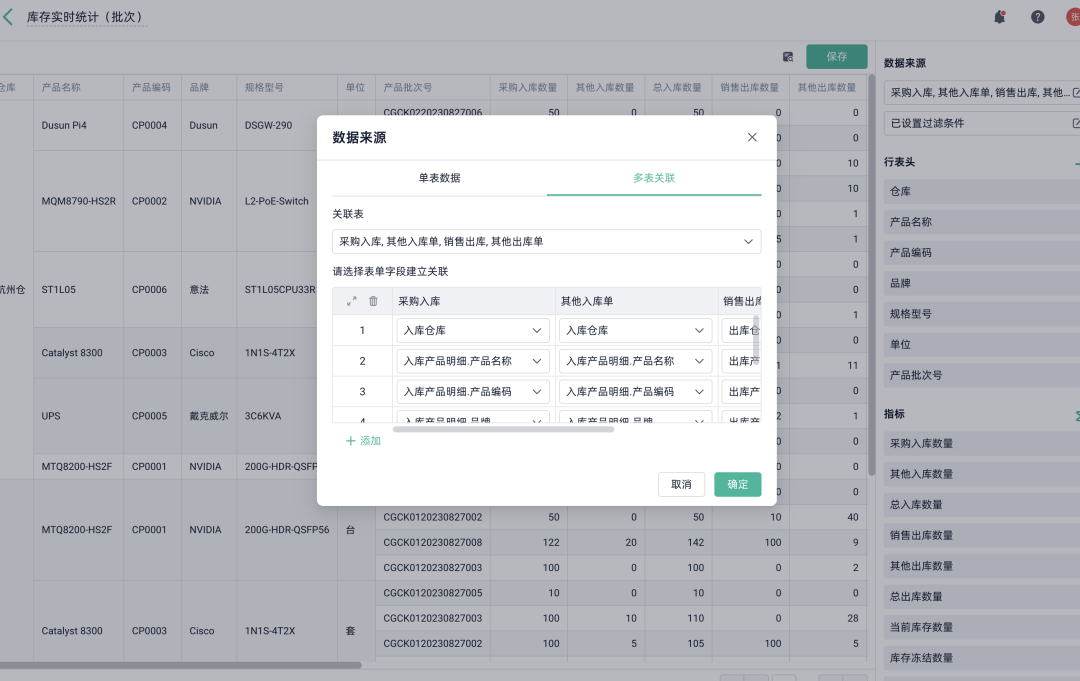
Task: Switch to the 单表数据 tab
Action: pos(439,178)
